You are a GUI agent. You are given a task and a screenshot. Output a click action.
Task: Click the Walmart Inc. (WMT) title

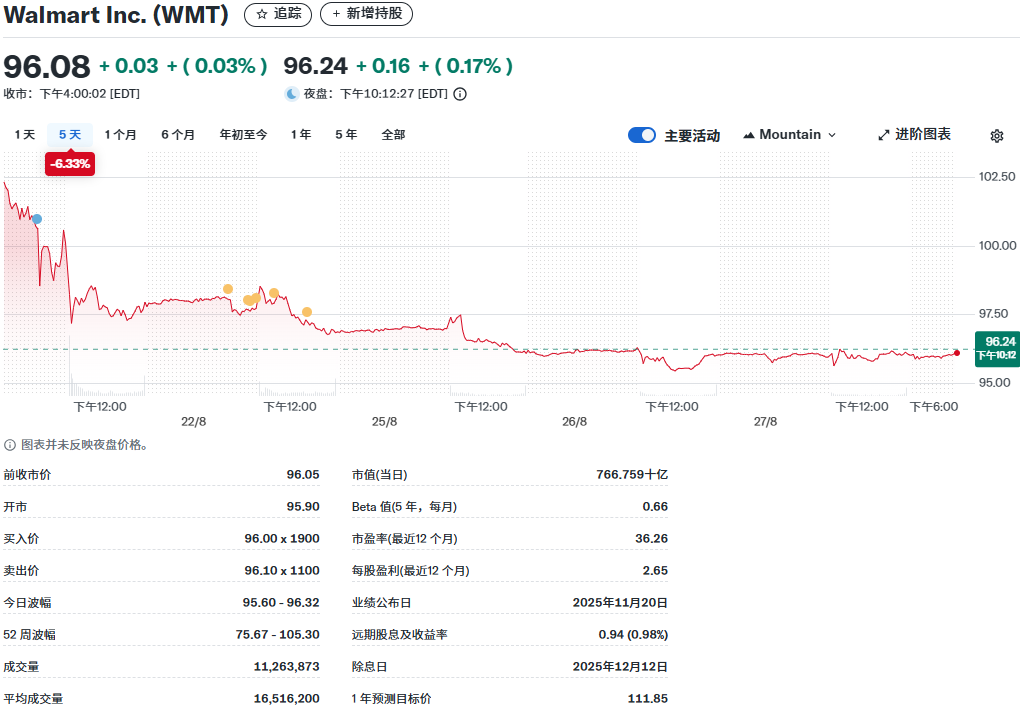[x=116, y=14]
